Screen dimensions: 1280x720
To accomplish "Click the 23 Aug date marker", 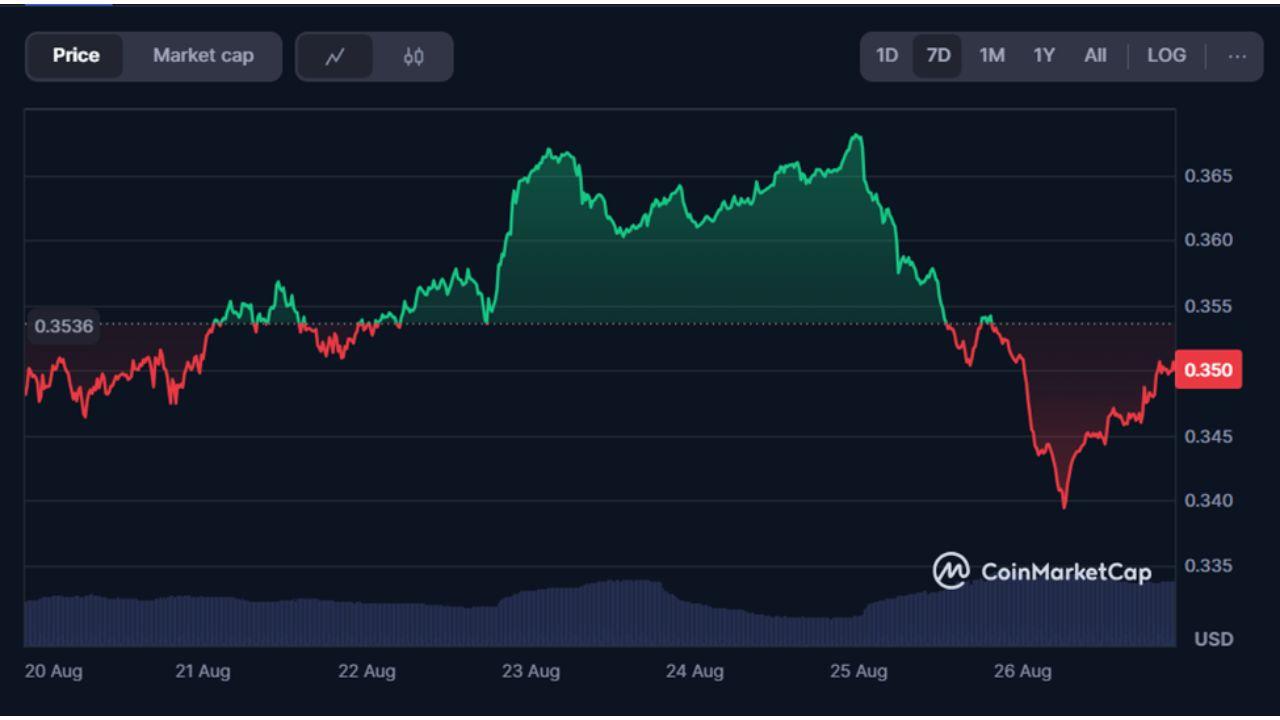I will point(530,672).
